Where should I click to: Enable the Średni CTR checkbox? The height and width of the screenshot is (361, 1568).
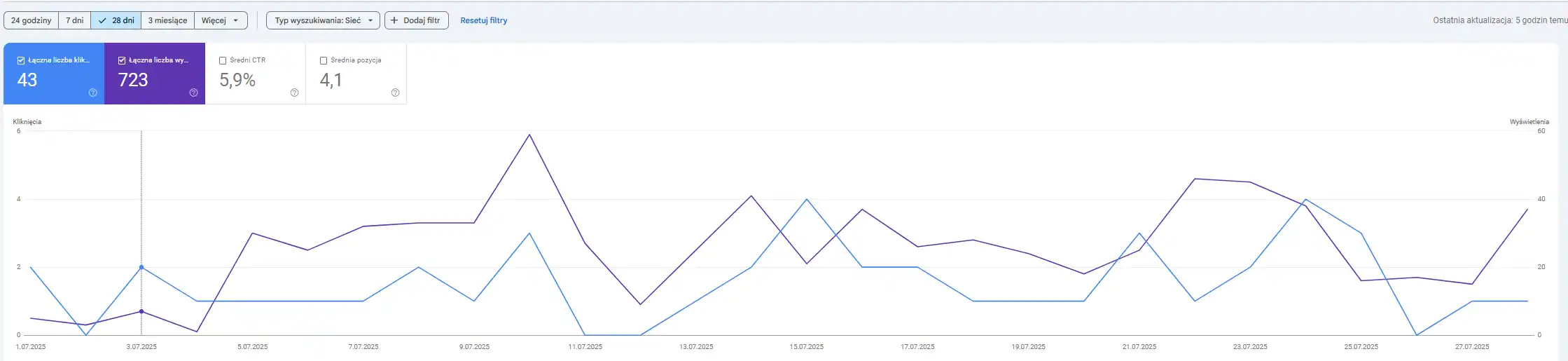click(223, 60)
